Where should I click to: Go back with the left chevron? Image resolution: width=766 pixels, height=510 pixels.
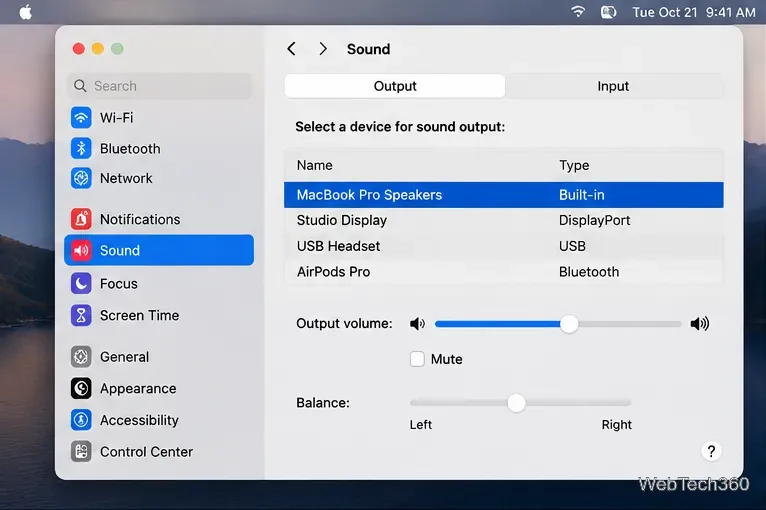click(292, 49)
